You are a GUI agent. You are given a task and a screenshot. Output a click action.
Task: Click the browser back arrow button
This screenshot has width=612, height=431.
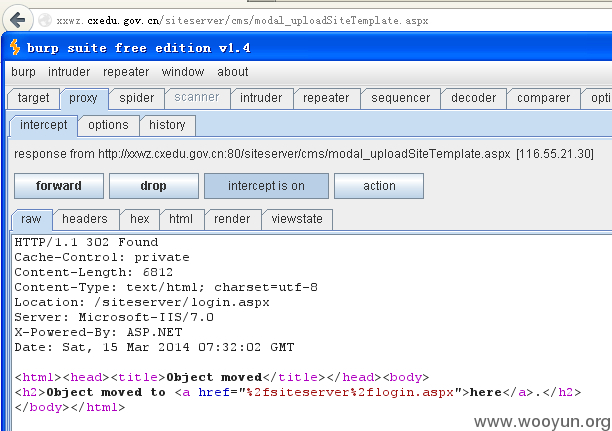(x=18, y=19)
